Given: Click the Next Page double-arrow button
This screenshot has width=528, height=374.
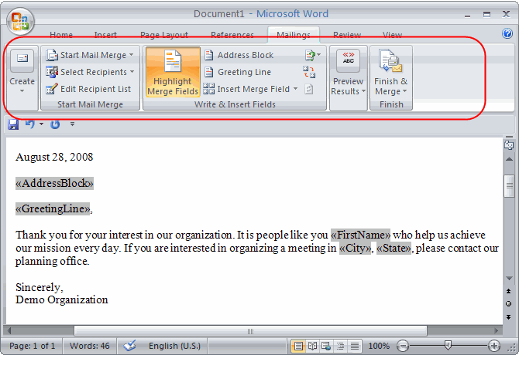Looking at the screenshot, I should pos(508,317).
